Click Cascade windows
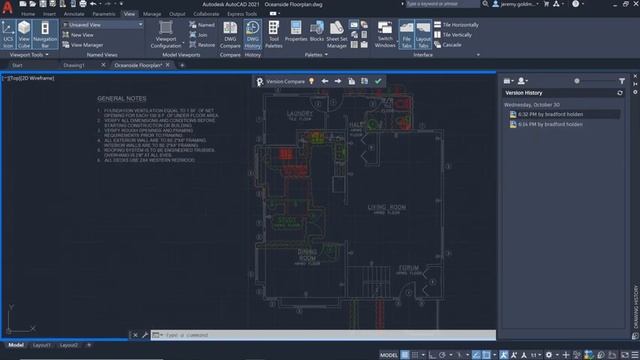The width and height of the screenshot is (640, 360). 448,45
